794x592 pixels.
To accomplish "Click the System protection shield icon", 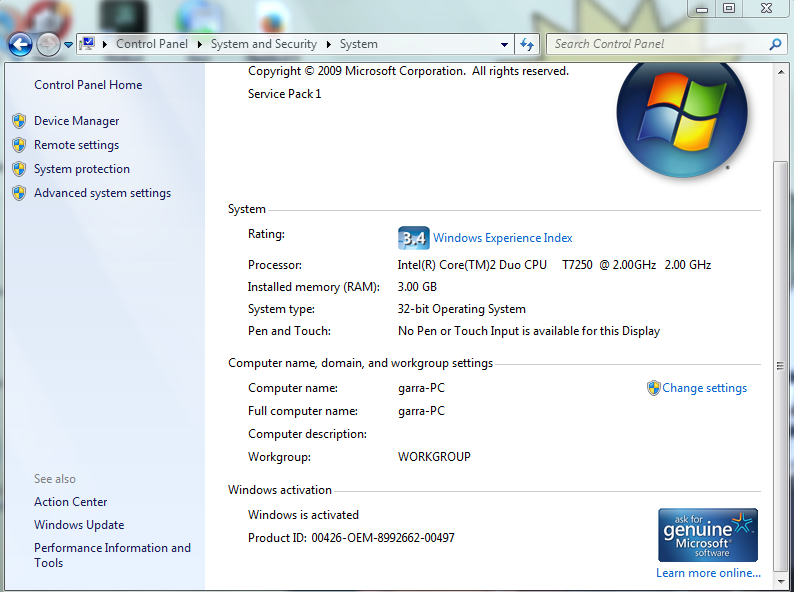I will pos(19,169).
